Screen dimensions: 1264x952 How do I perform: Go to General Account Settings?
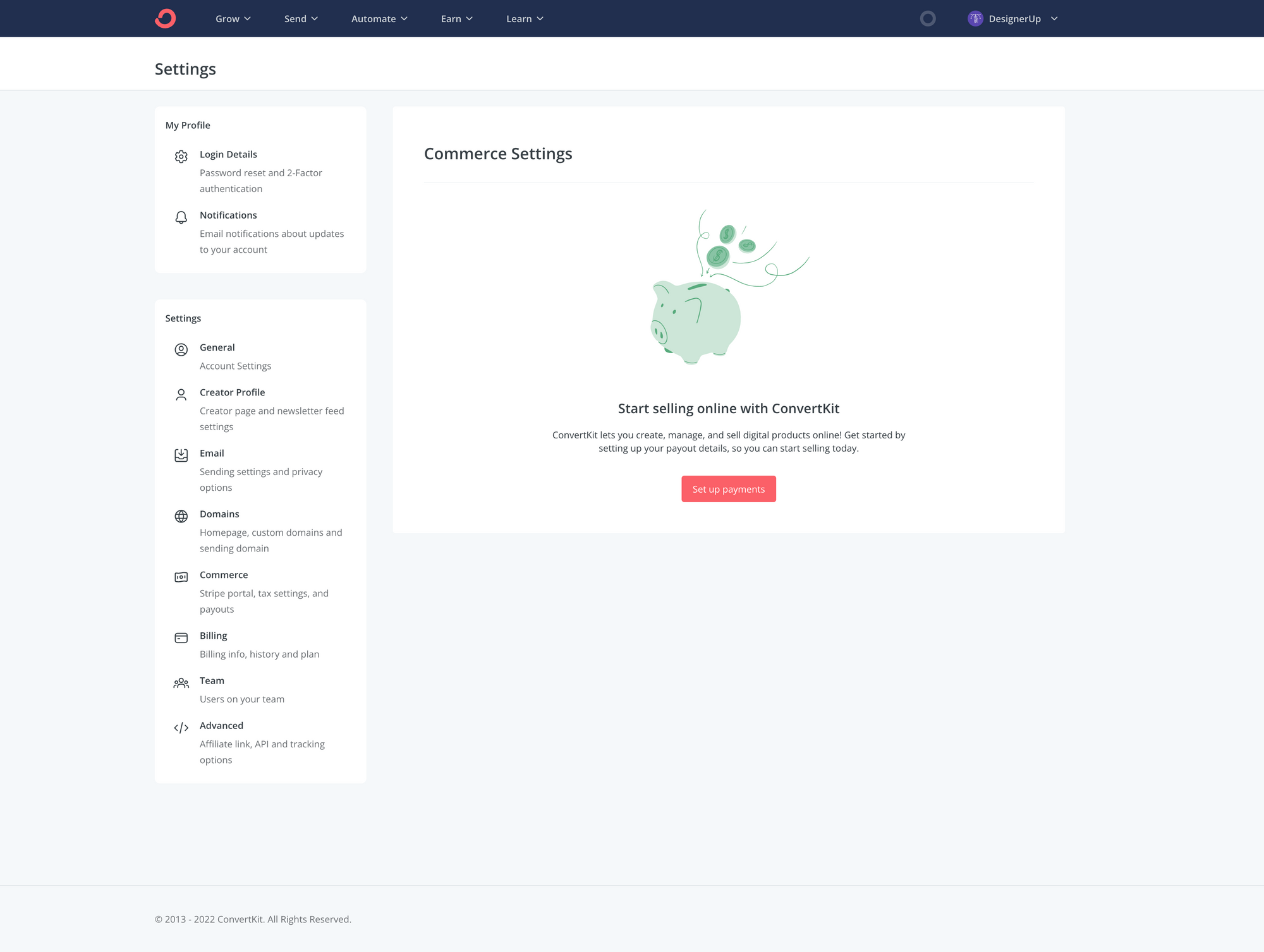tap(217, 347)
